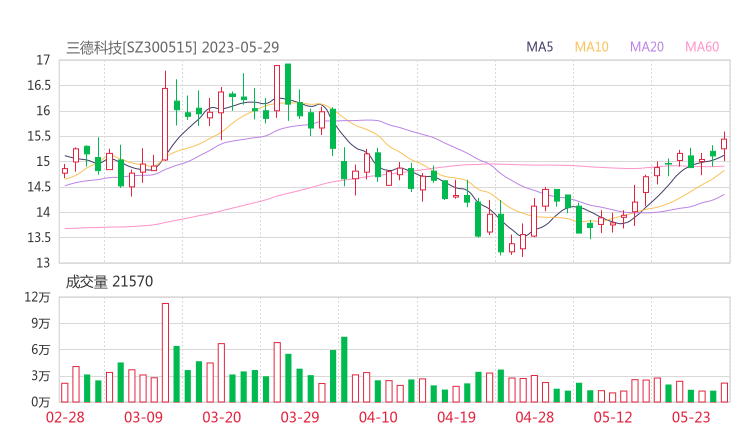Image resolution: width=740 pixels, height=440 pixels.
Task: Click the 3万 volume axis label
Action: tap(41, 376)
